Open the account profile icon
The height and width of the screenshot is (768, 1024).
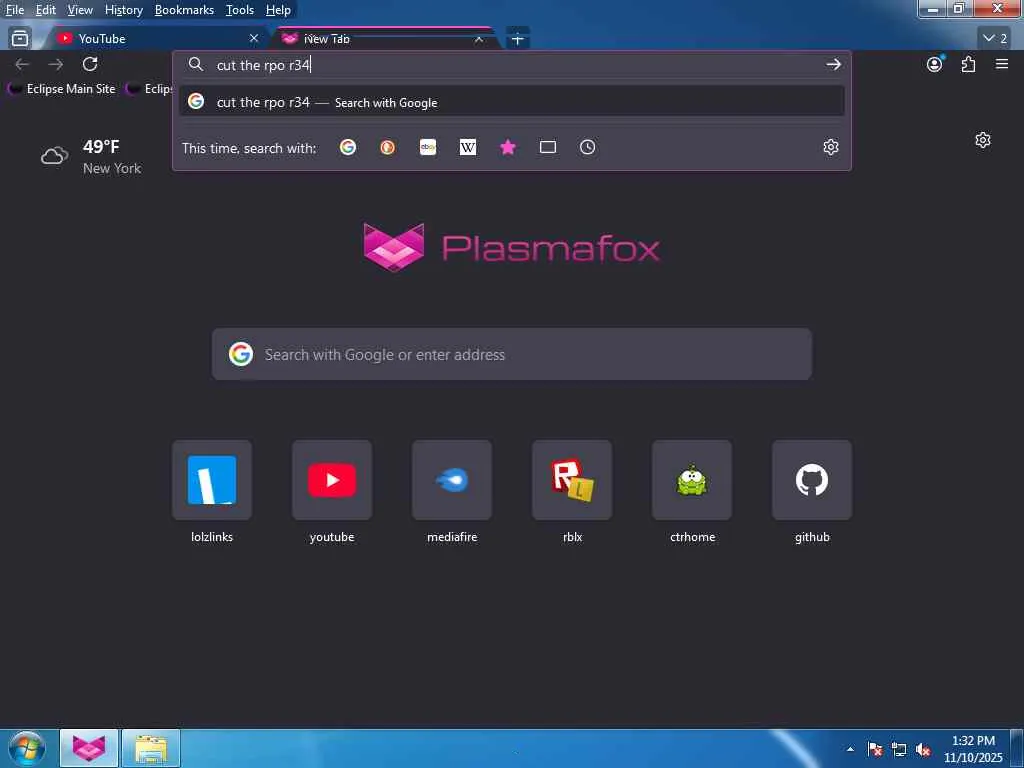(x=935, y=64)
